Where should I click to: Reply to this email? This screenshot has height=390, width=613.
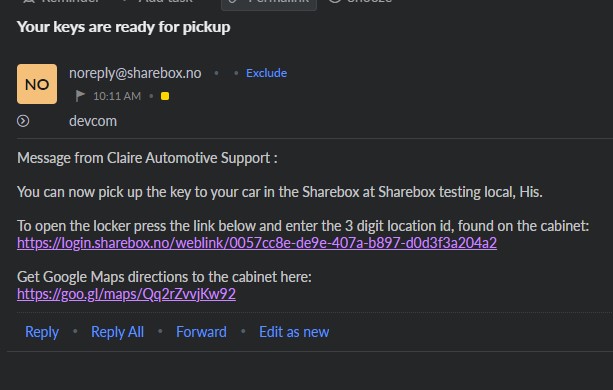[42, 332]
